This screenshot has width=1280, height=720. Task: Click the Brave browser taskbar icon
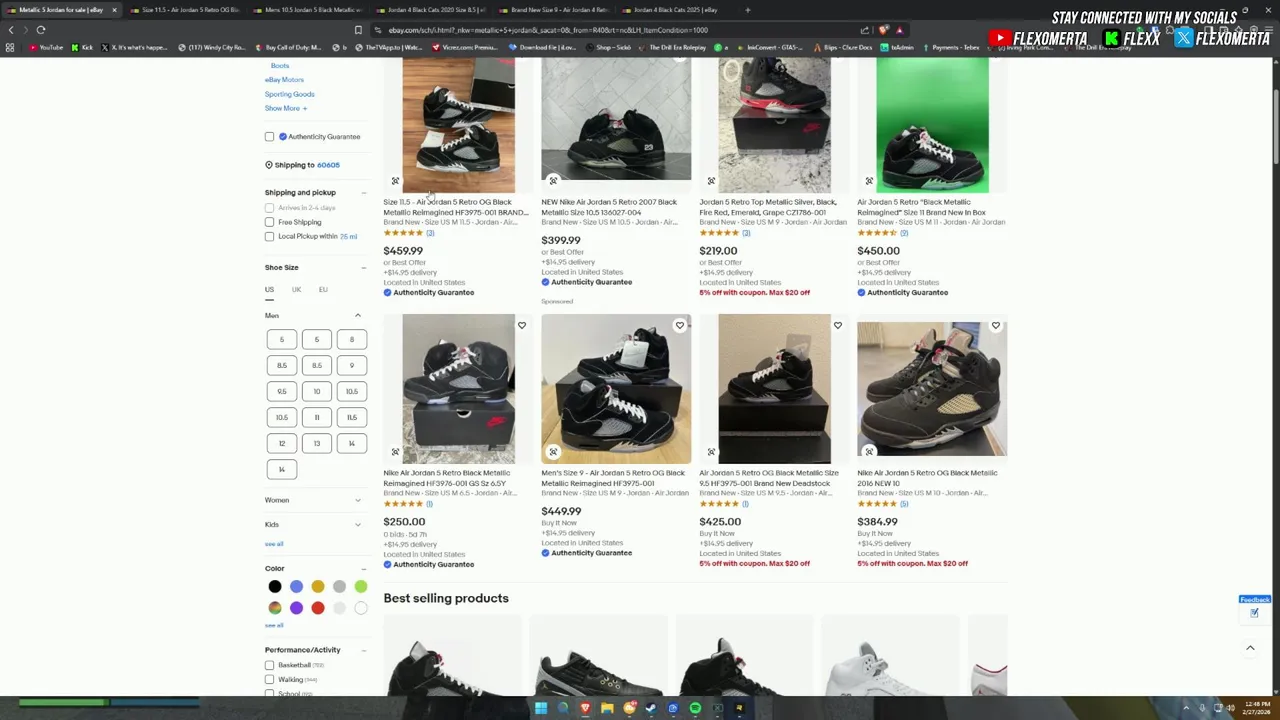point(585,708)
